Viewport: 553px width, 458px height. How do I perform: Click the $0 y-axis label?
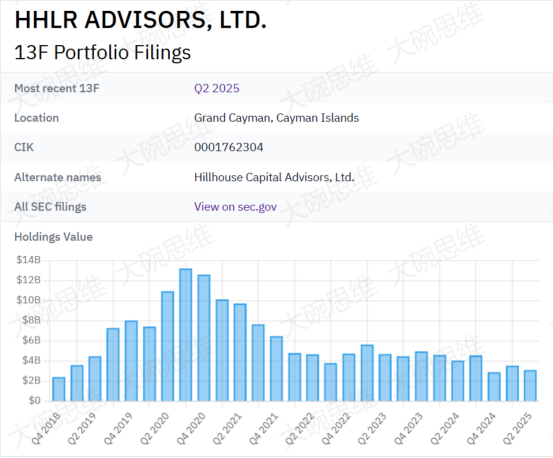[x=35, y=401]
